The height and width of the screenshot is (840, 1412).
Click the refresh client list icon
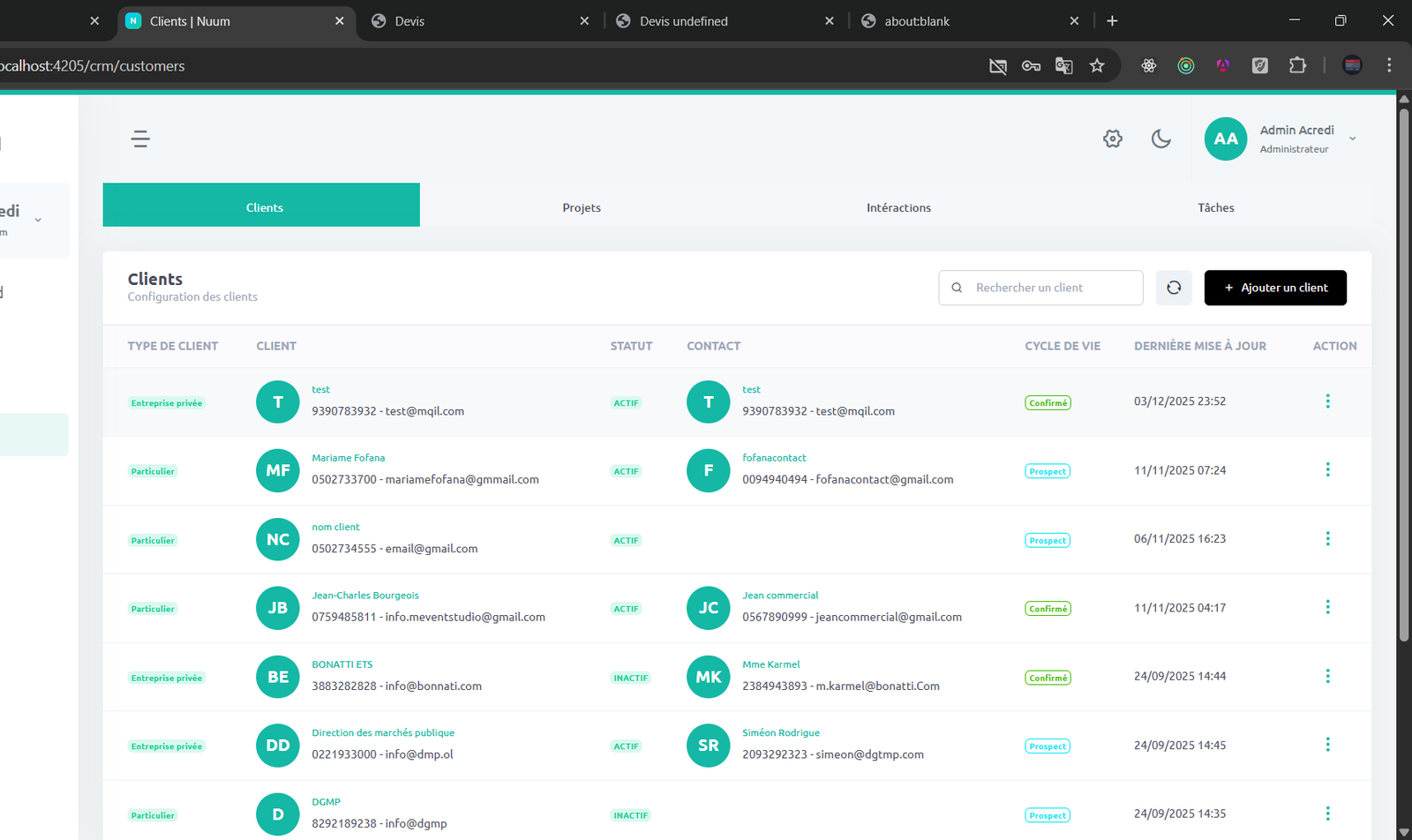click(x=1174, y=288)
